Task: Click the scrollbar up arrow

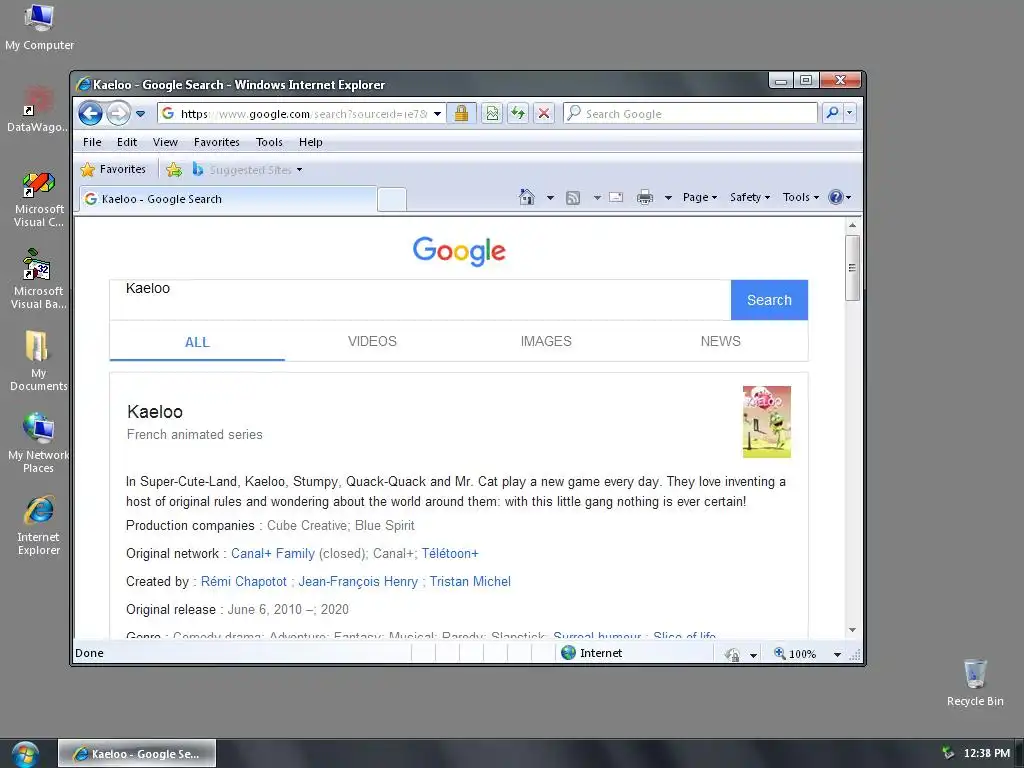Action: coord(852,225)
